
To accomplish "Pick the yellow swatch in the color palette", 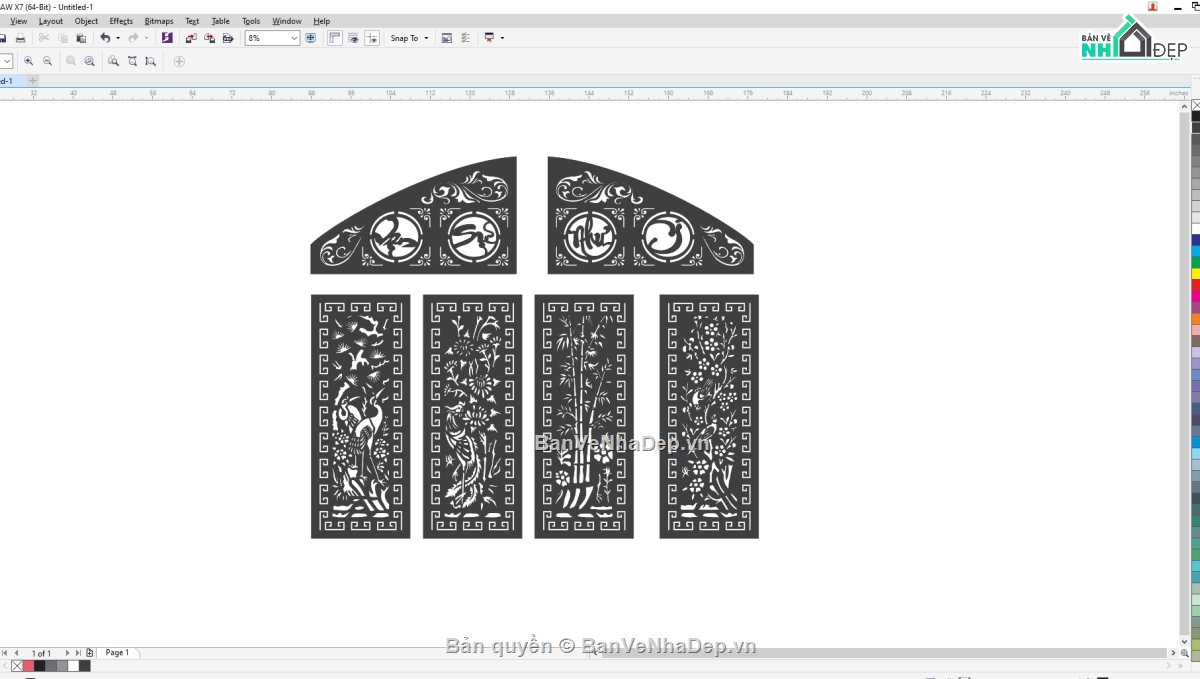I will (1195, 273).
